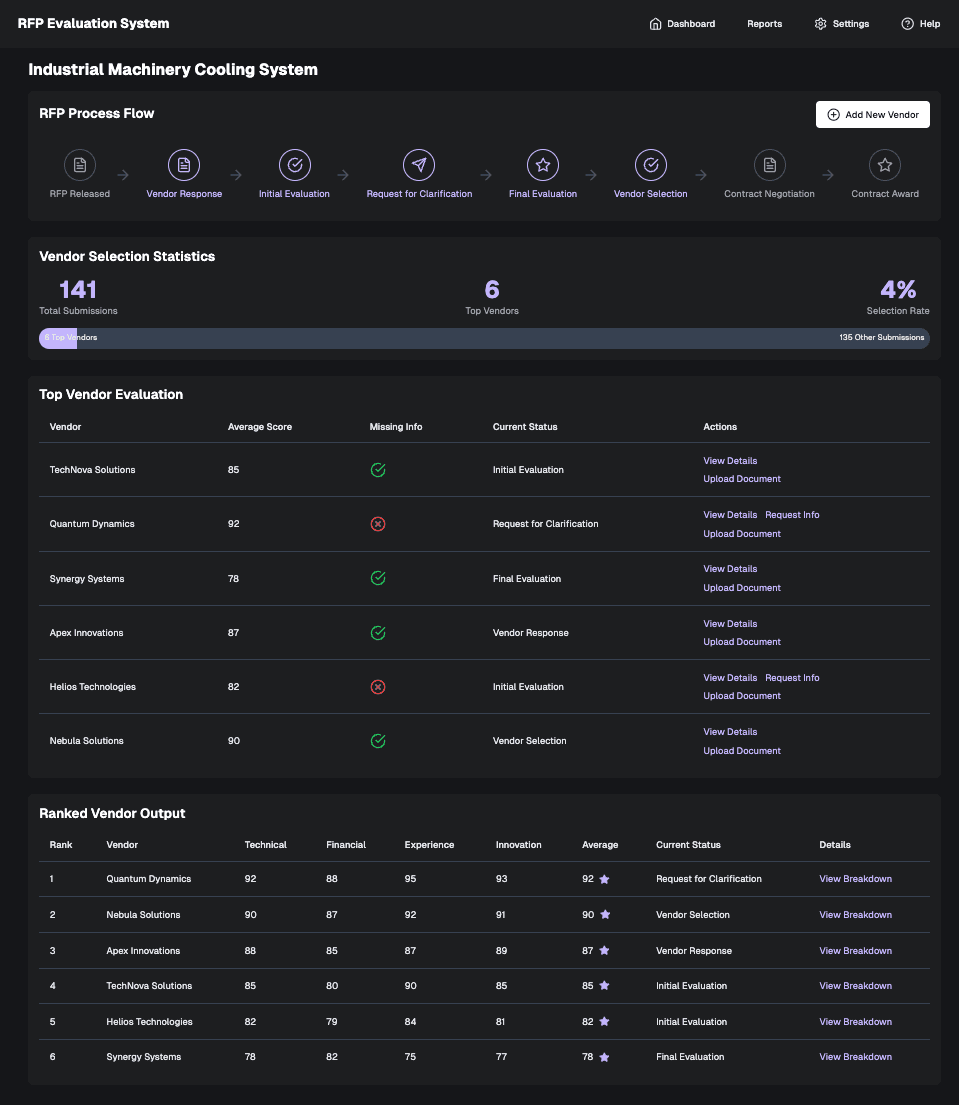Select the Vendor Response step icon
This screenshot has width=959, height=1105.
point(184,165)
